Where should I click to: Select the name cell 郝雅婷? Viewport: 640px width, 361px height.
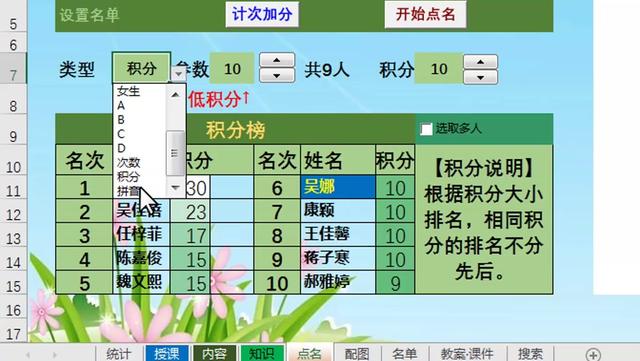338,282
